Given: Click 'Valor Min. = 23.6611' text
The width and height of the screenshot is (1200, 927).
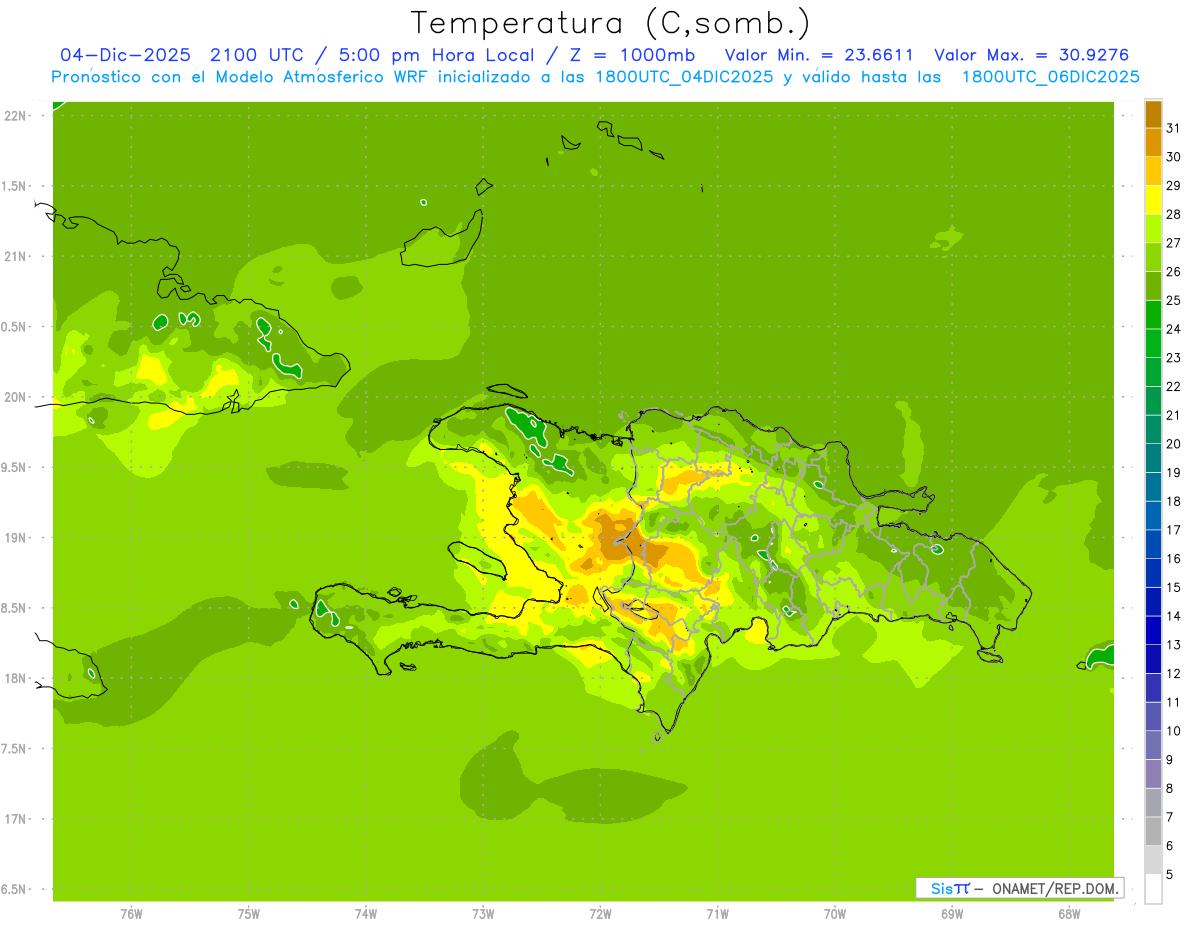Looking at the screenshot, I should (x=819, y=55).
